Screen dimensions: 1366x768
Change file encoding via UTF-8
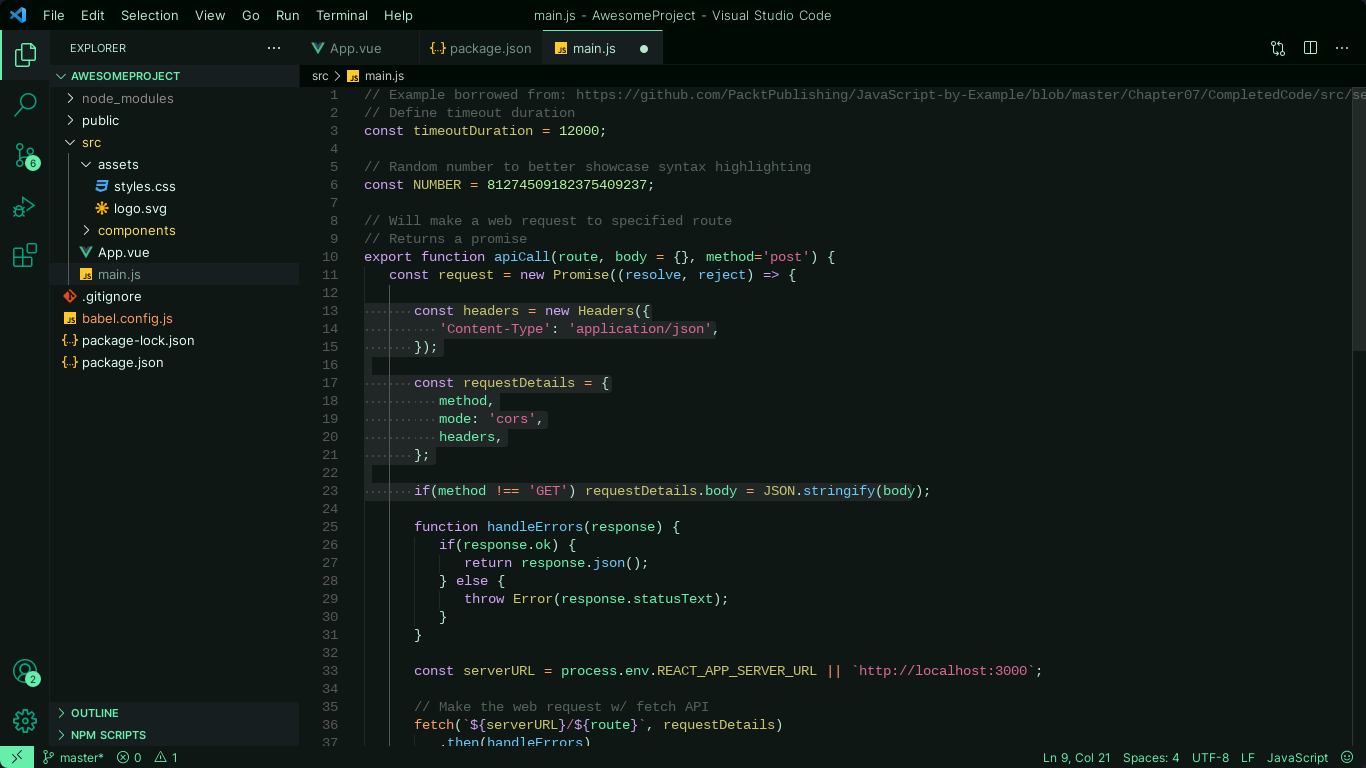tap(1210, 758)
